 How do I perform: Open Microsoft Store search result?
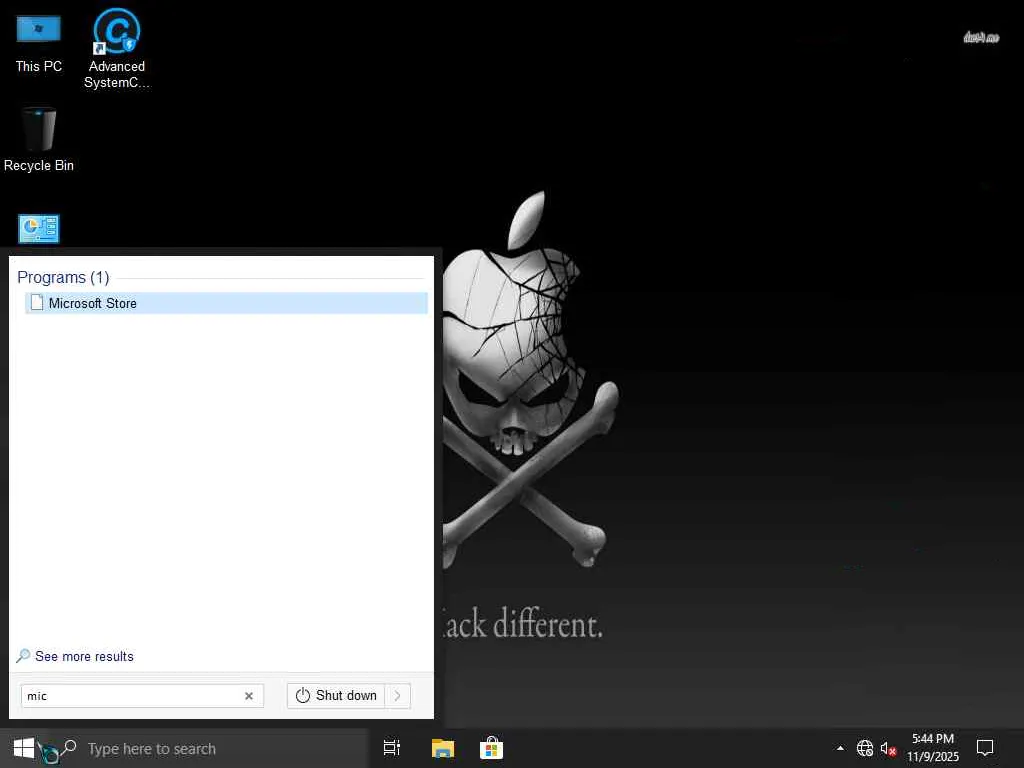(x=226, y=303)
